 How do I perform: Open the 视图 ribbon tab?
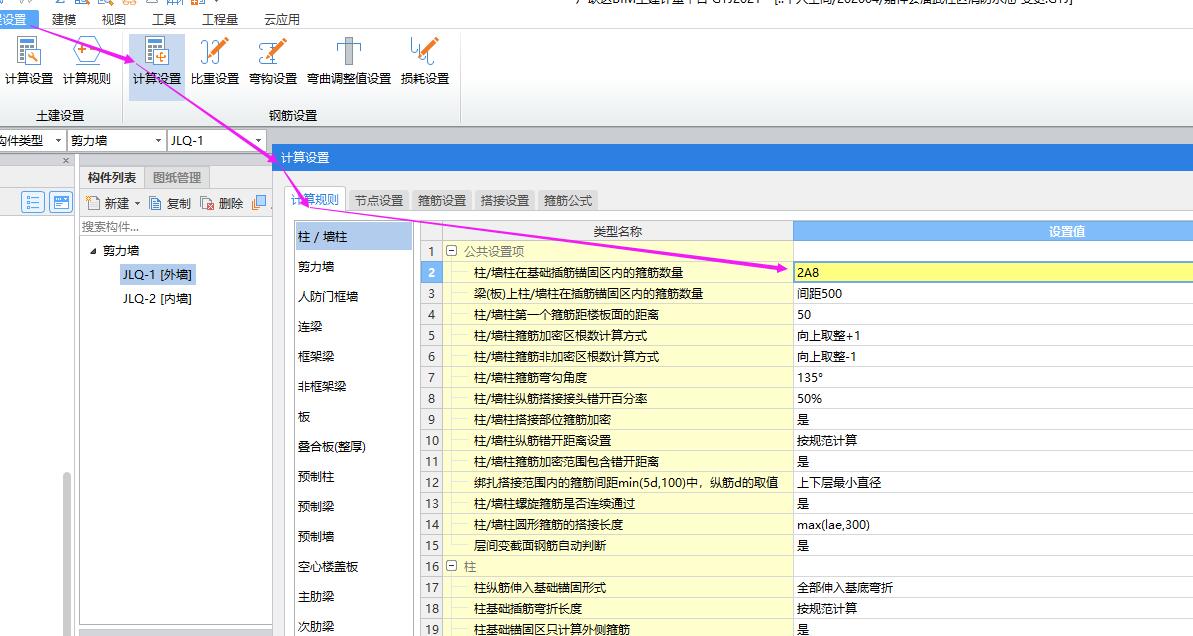[x=113, y=19]
